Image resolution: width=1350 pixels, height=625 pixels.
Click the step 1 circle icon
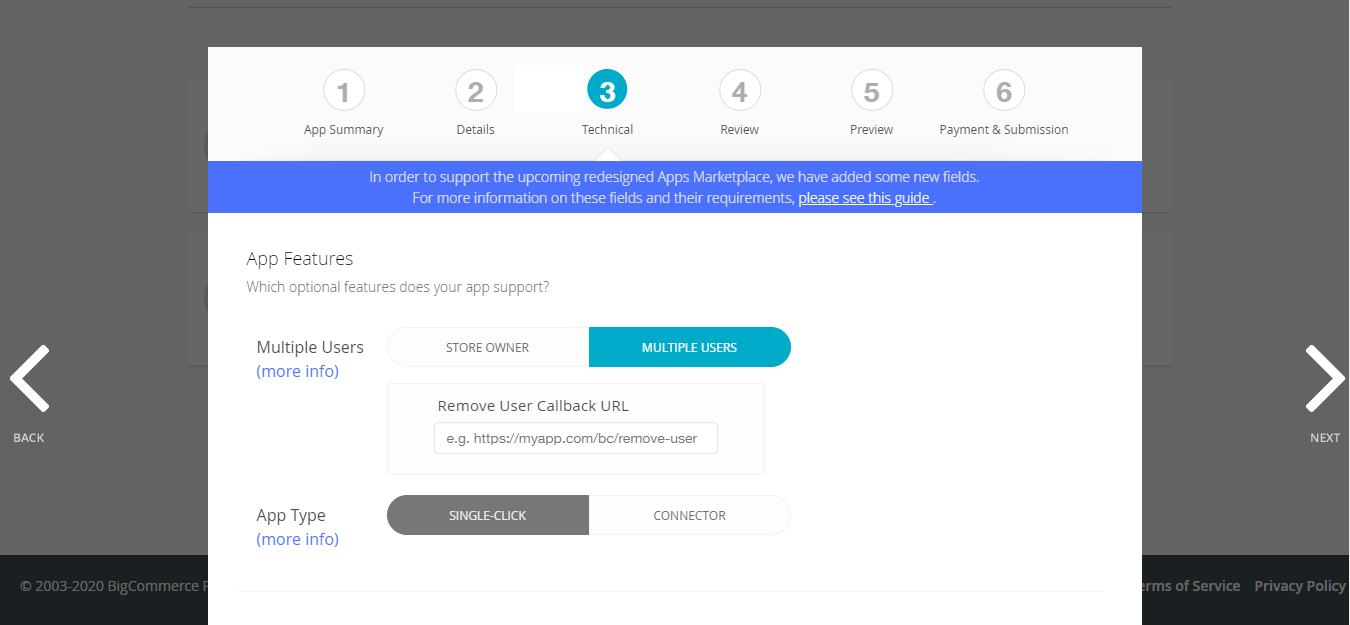(x=344, y=92)
